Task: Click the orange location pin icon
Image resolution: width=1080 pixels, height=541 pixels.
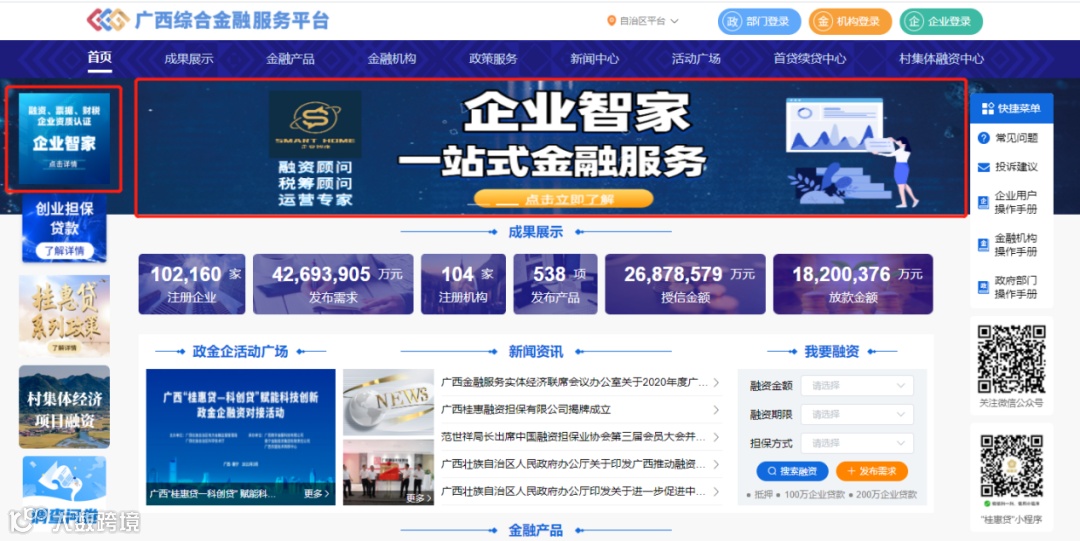Action: pos(610,21)
